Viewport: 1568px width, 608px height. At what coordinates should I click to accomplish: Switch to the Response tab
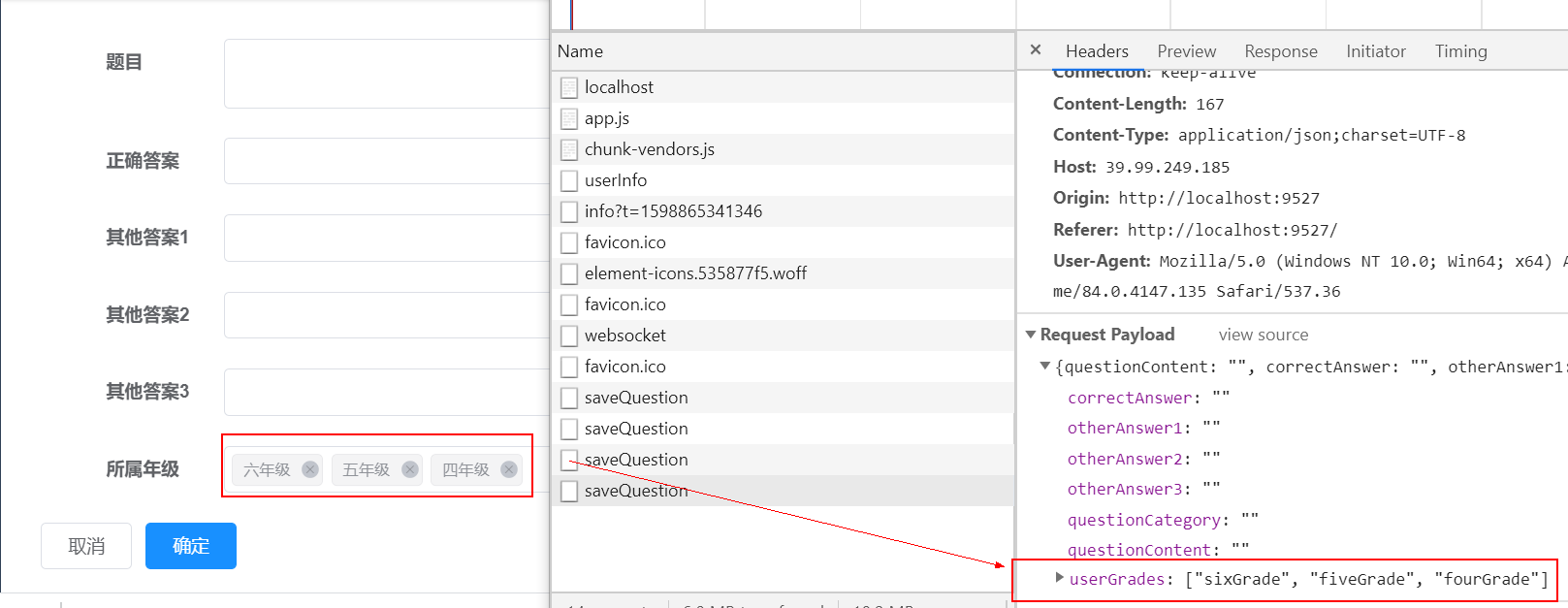coord(1281,51)
